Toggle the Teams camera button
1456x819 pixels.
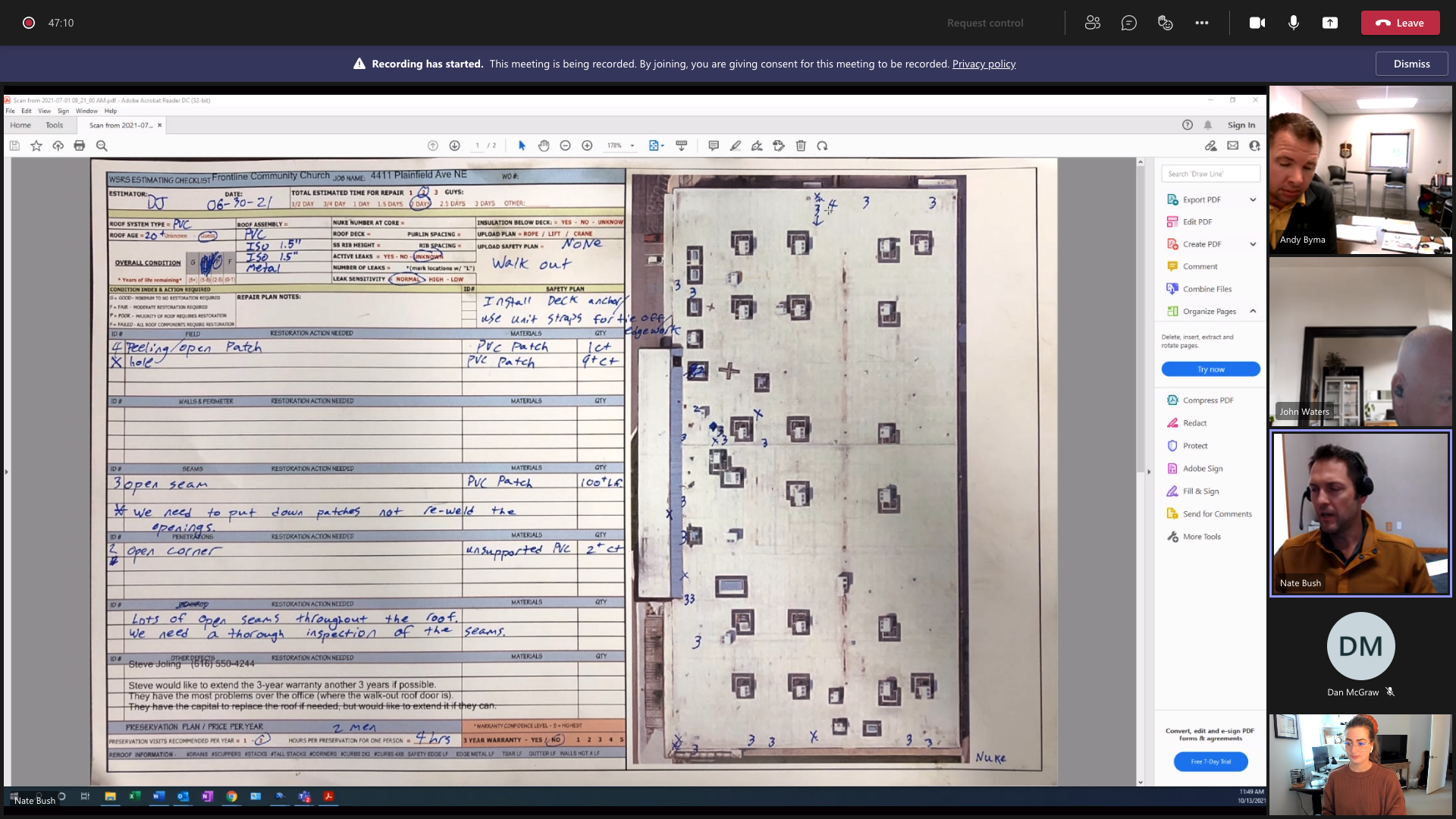pyautogui.click(x=1257, y=23)
